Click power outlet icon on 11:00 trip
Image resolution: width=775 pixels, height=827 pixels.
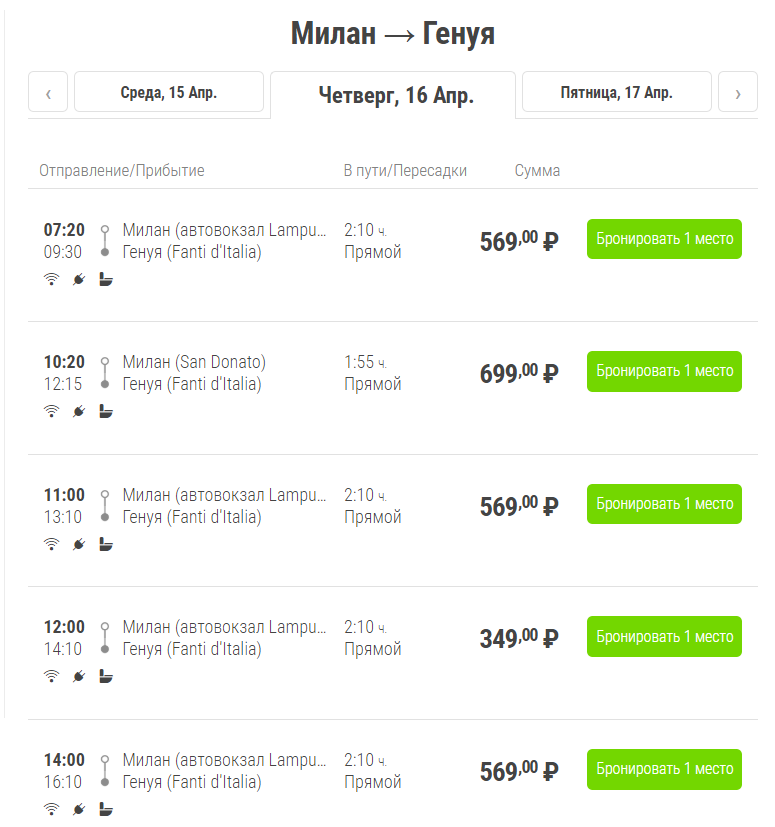click(79, 544)
